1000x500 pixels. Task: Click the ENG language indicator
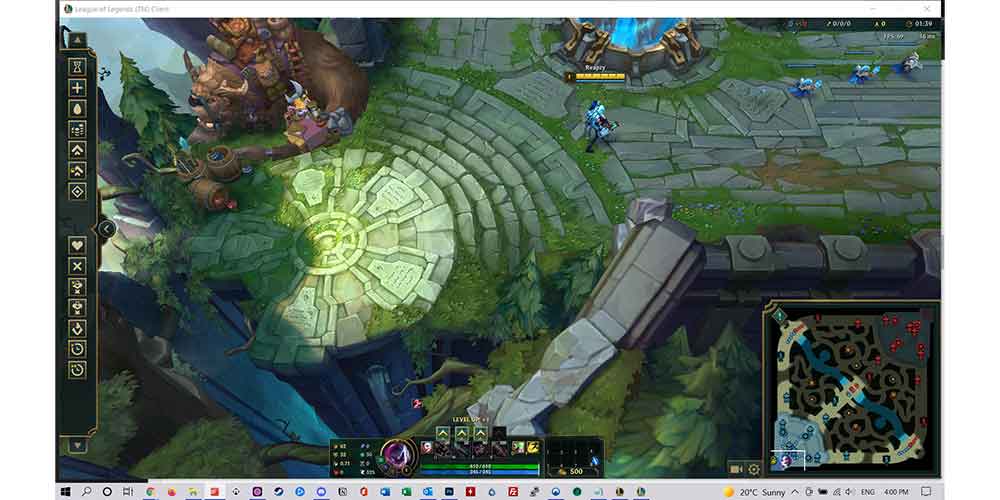click(x=868, y=492)
